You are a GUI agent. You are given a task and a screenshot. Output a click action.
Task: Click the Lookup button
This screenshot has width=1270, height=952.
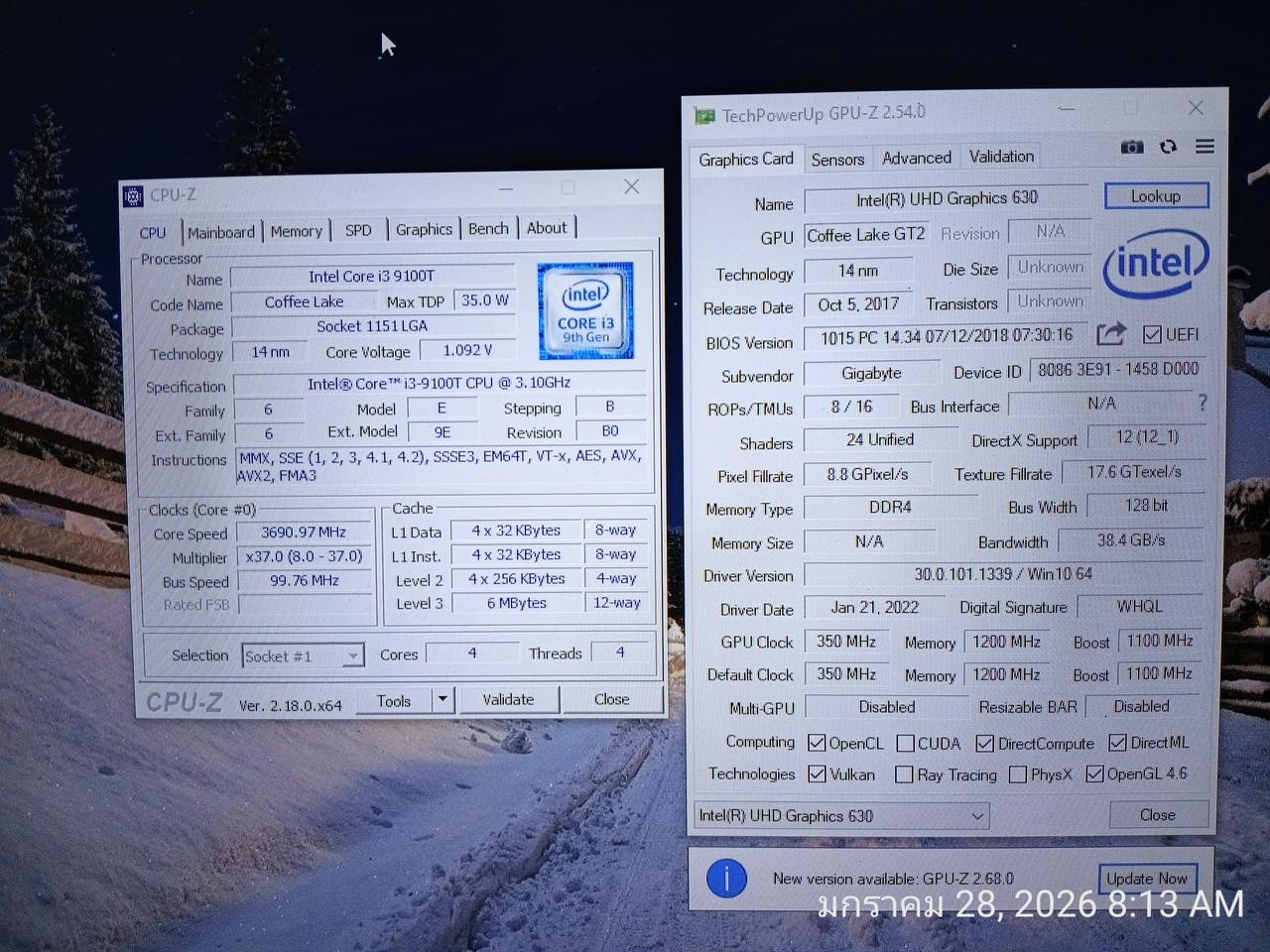(1156, 196)
